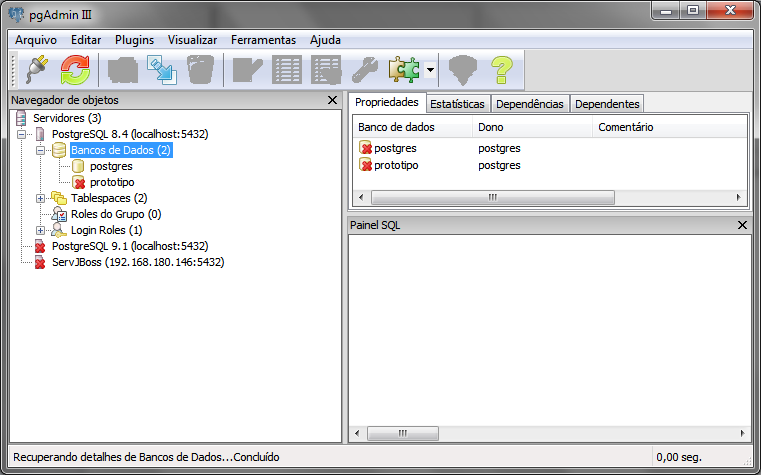
Task: Click the pgAdmin elephant title bar icon
Action: pyautogui.click(x=16, y=14)
